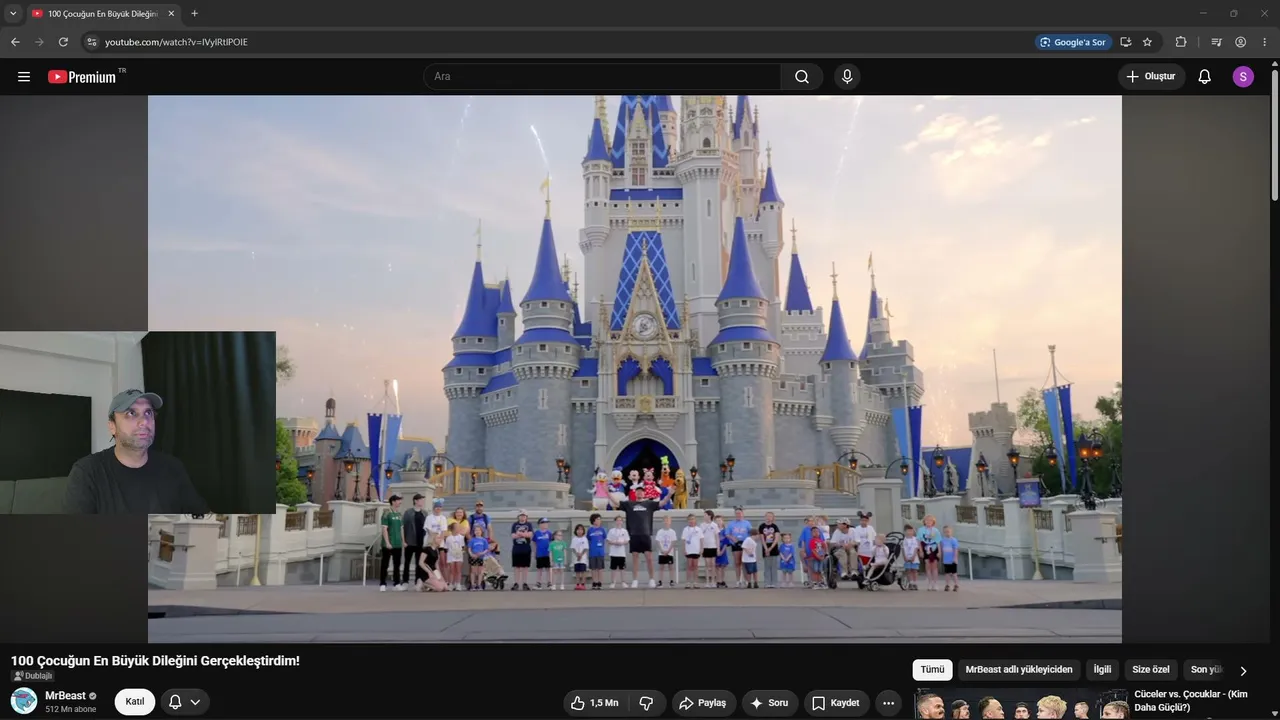The height and width of the screenshot is (720, 1280).
Task: Install app icon in address bar
Action: 1126,42
